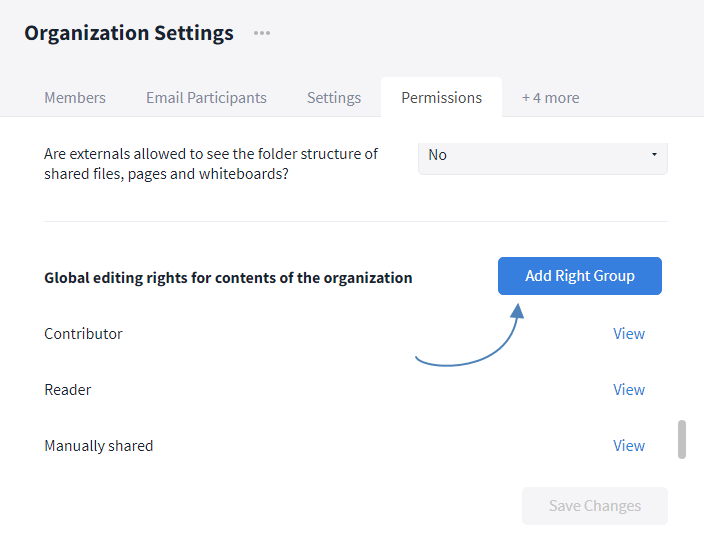Image resolution: width=704 pixels, height=543 pixels.
Task: Click the Organization Settings page title
Action: click(129, 33)
